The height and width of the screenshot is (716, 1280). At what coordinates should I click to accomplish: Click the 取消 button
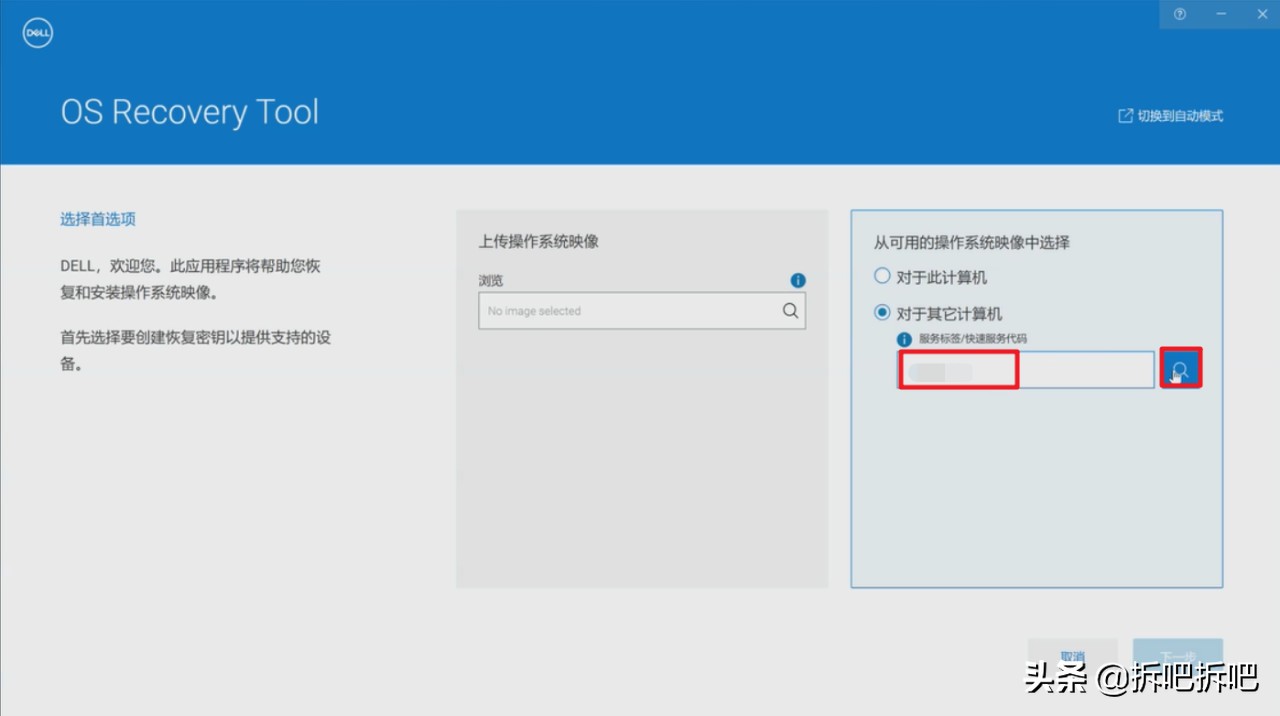pyautogui.click(x=1072, y=650)
